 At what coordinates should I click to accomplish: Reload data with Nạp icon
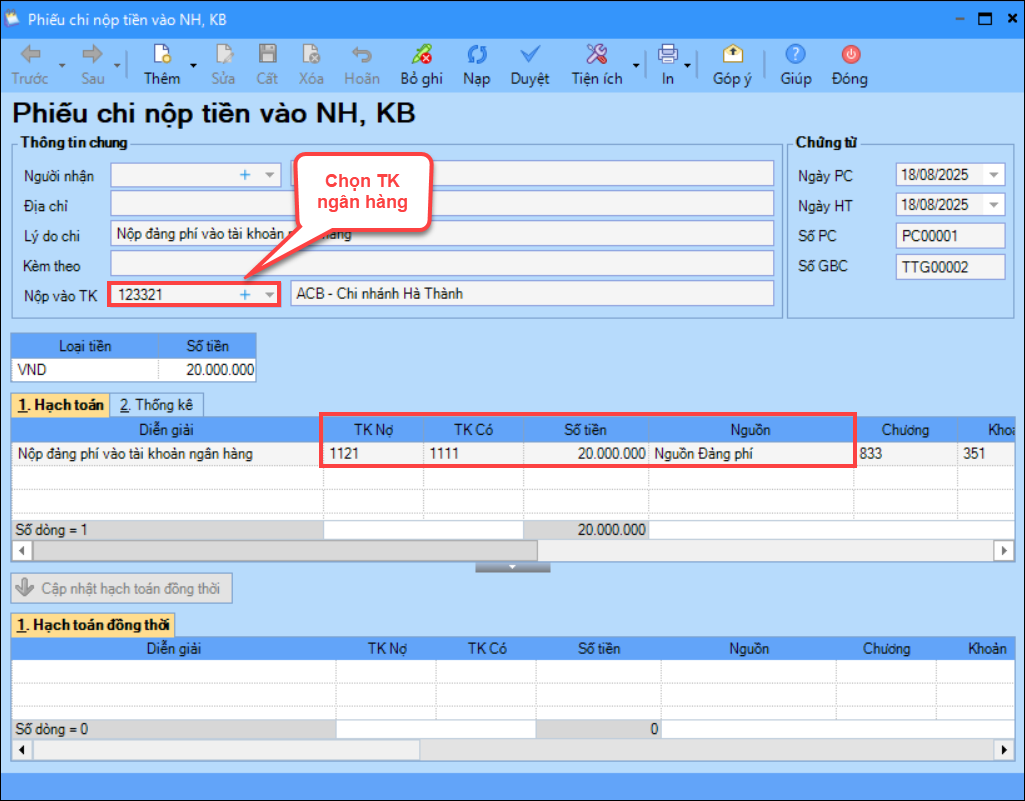477,54
